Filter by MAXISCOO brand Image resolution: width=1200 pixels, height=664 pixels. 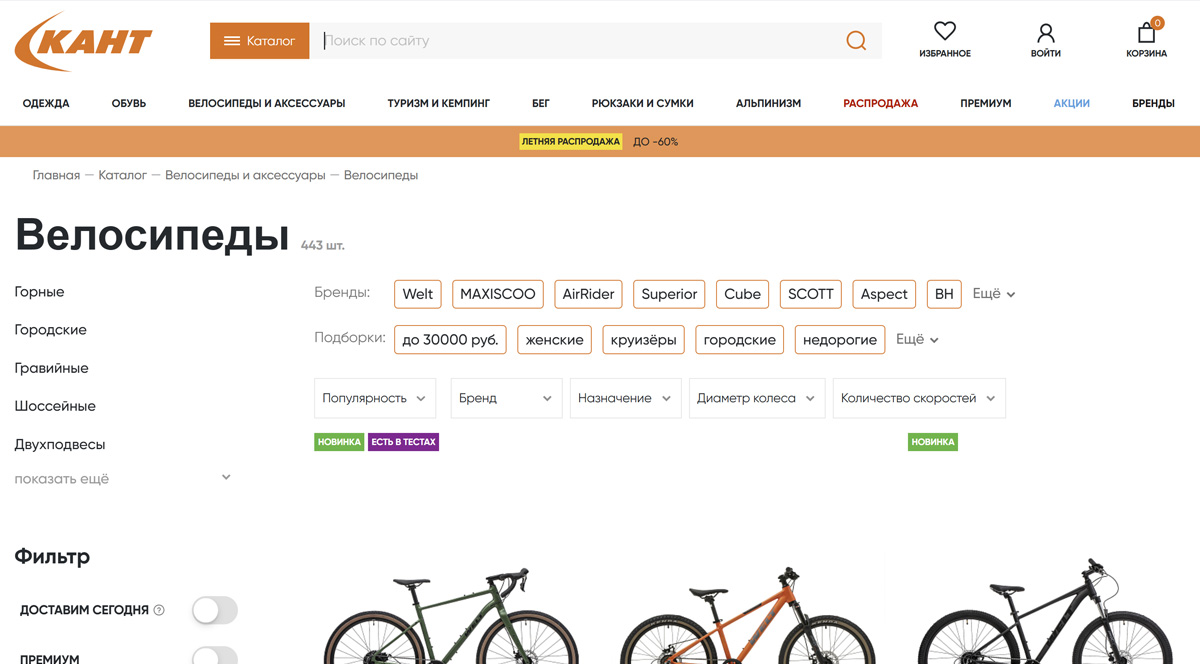[498, 294]
